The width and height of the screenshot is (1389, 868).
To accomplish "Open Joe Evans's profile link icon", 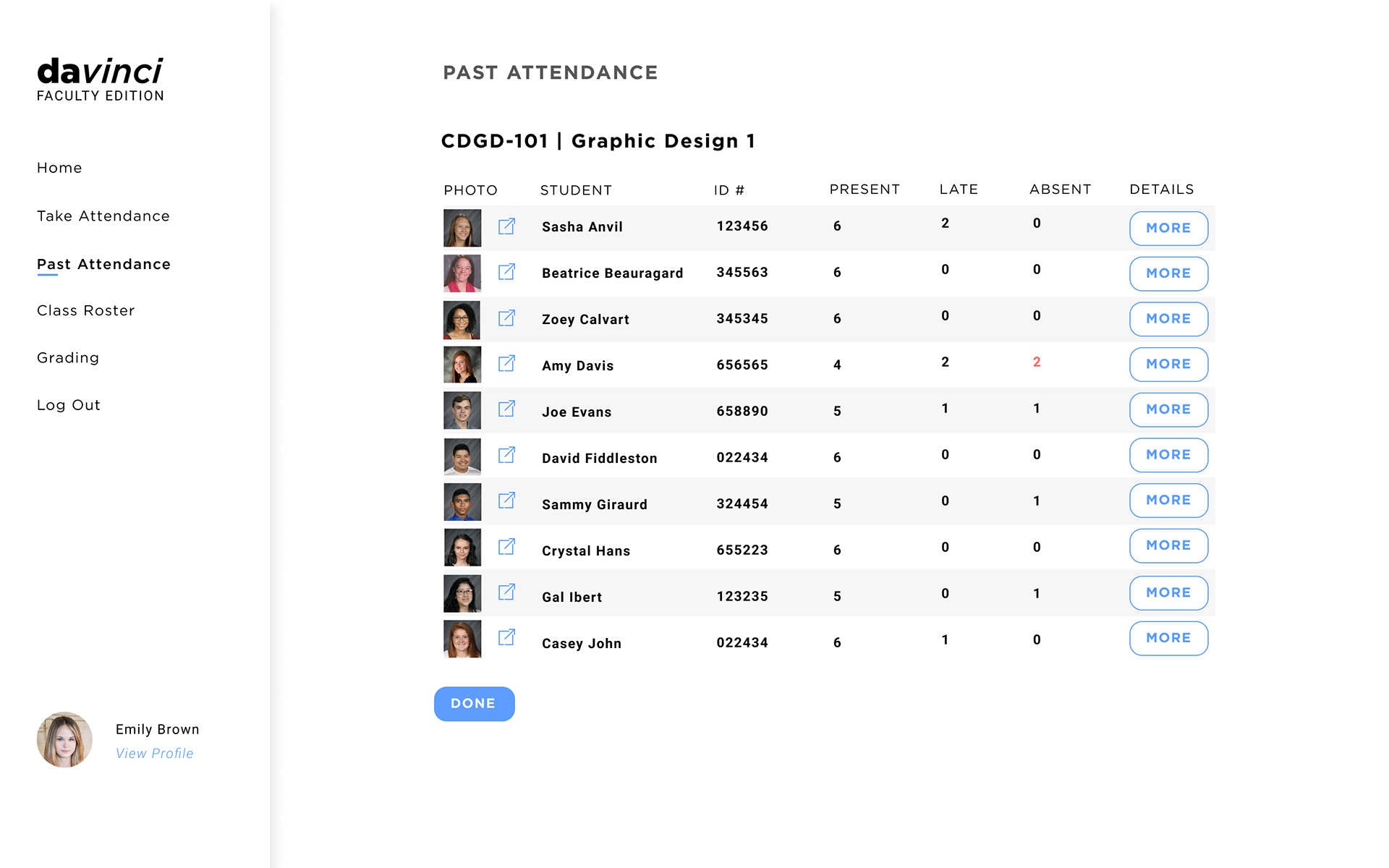I will click(506, 409).
